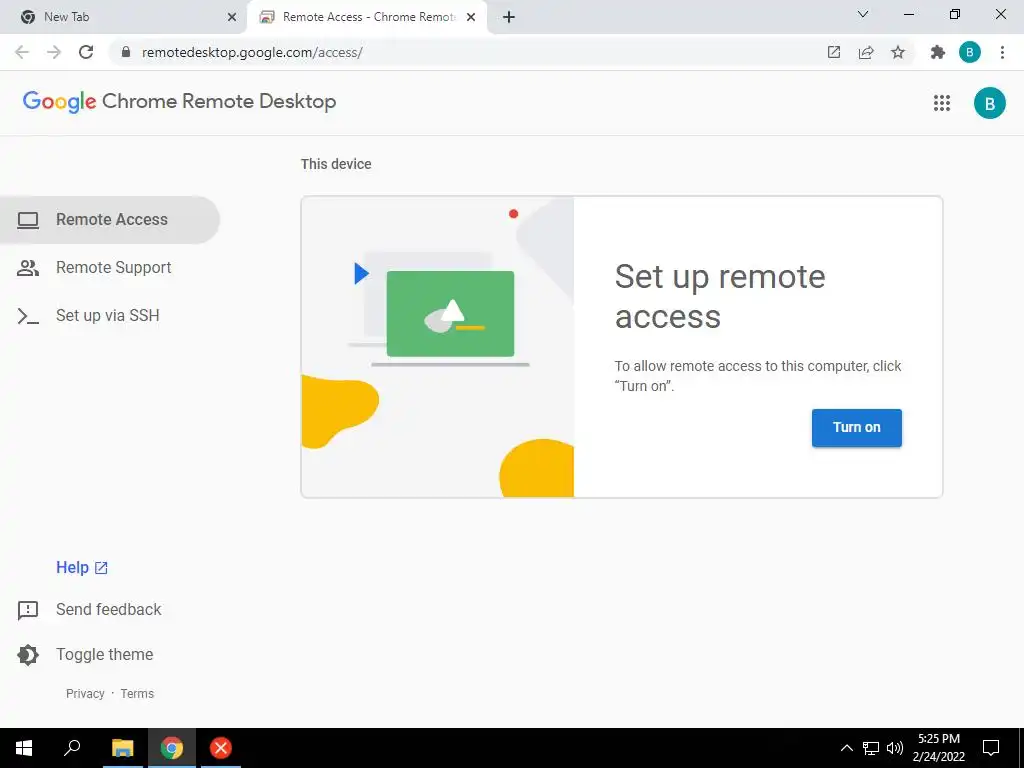Open Set up via SSH
The image size is (1024, 768).
pyautogui.click(x=110, y=315)
